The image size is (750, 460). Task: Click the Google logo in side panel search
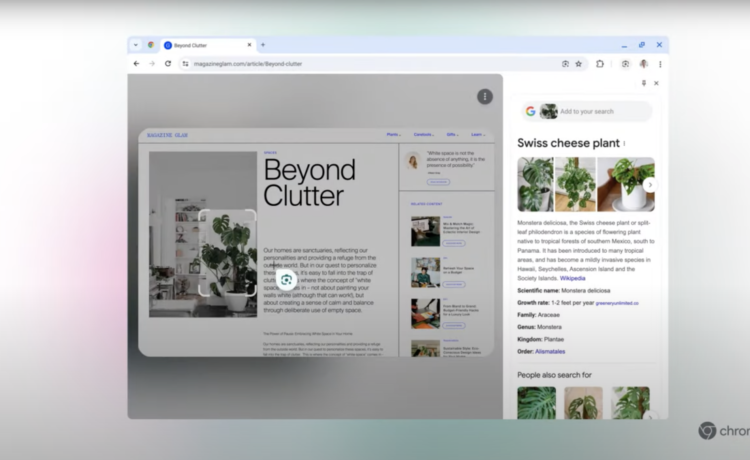point(530,111)
